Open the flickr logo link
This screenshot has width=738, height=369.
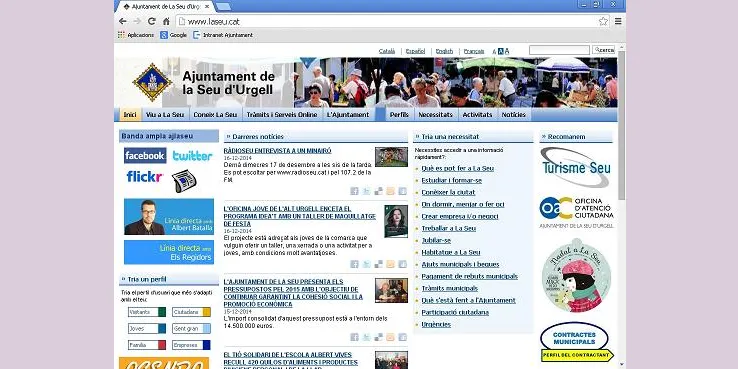click(144, 176)
